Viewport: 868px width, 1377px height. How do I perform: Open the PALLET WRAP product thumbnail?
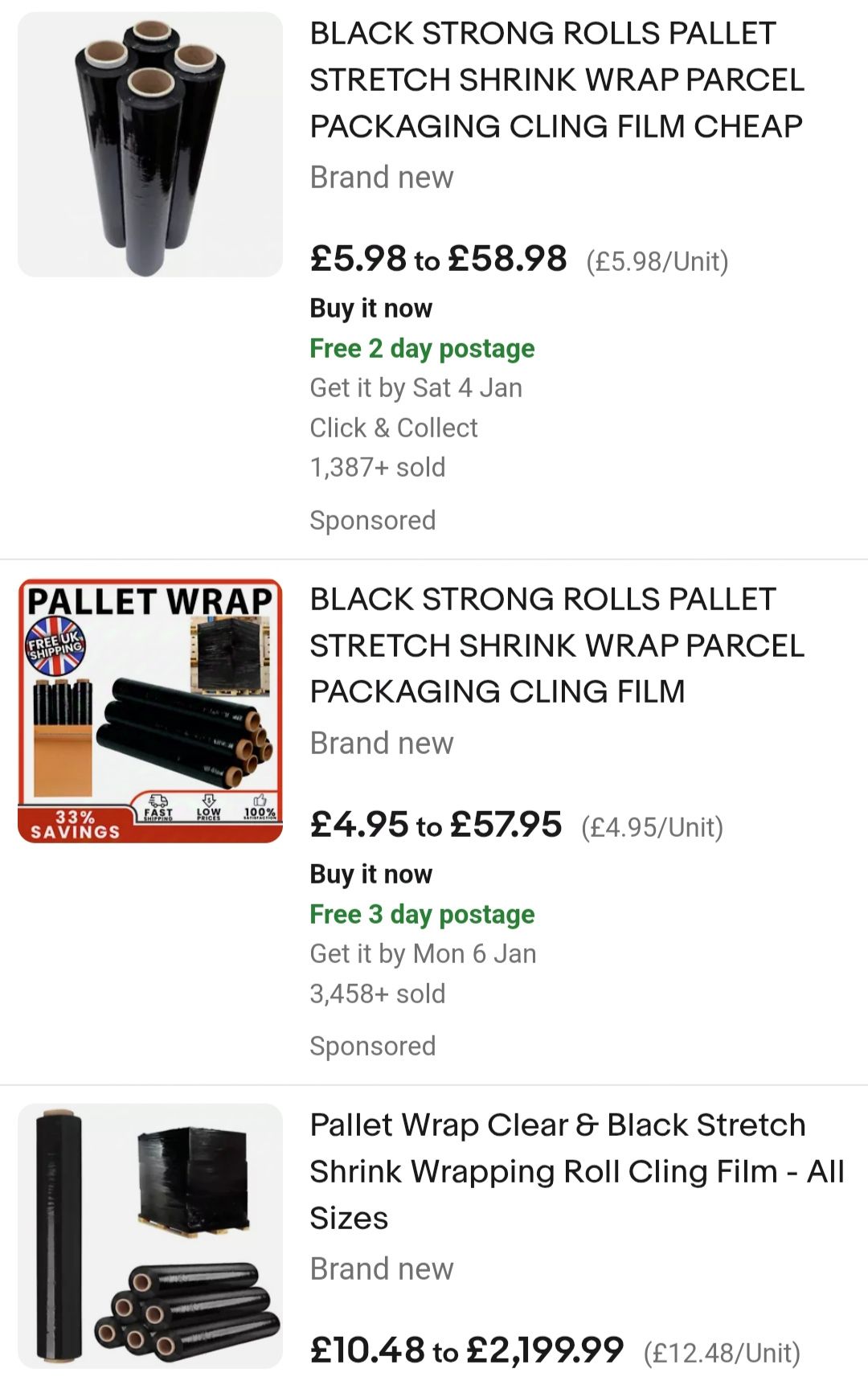150,711
